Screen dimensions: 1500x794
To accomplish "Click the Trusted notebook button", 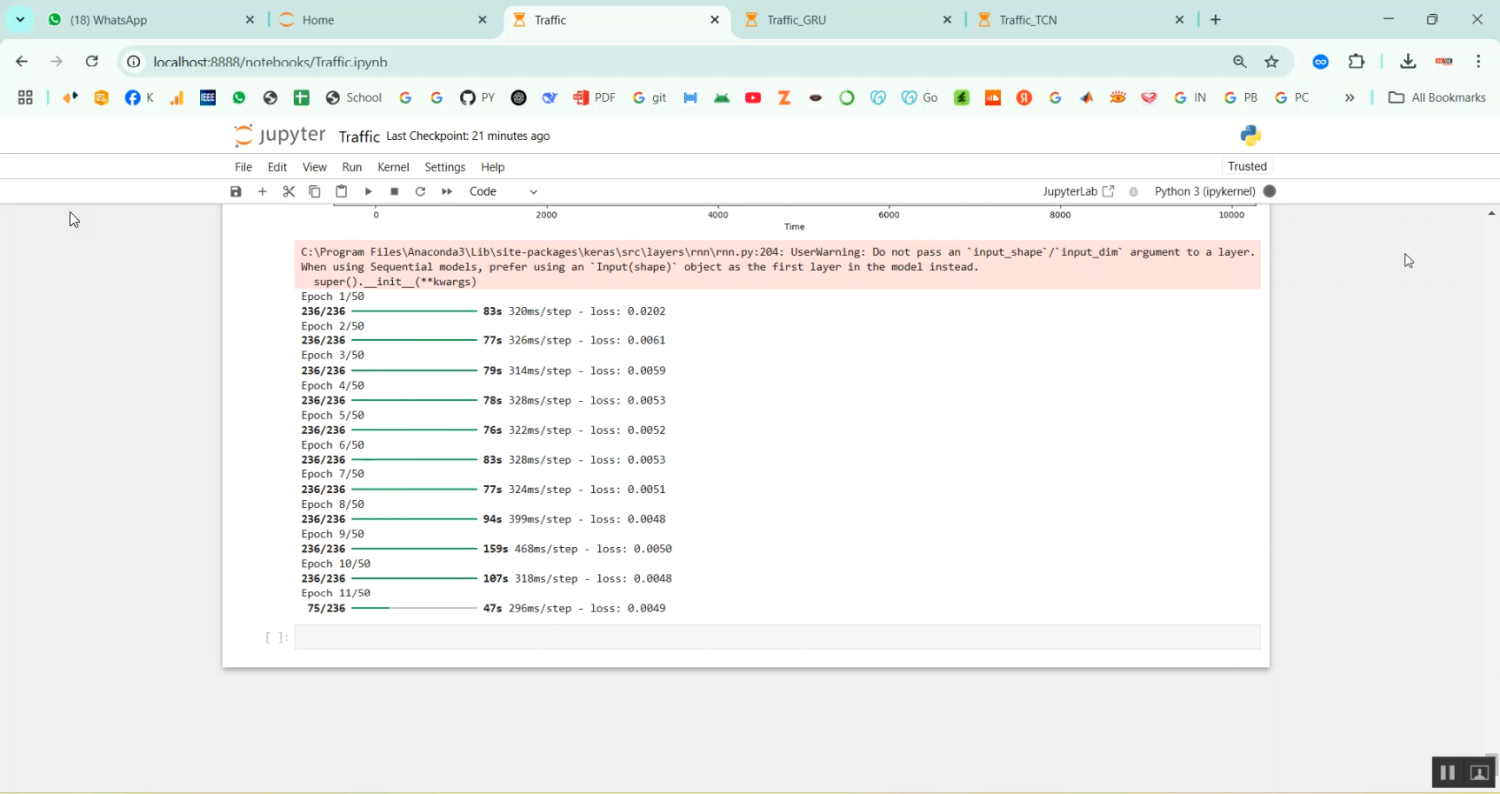I will (x=1247, y=166).
